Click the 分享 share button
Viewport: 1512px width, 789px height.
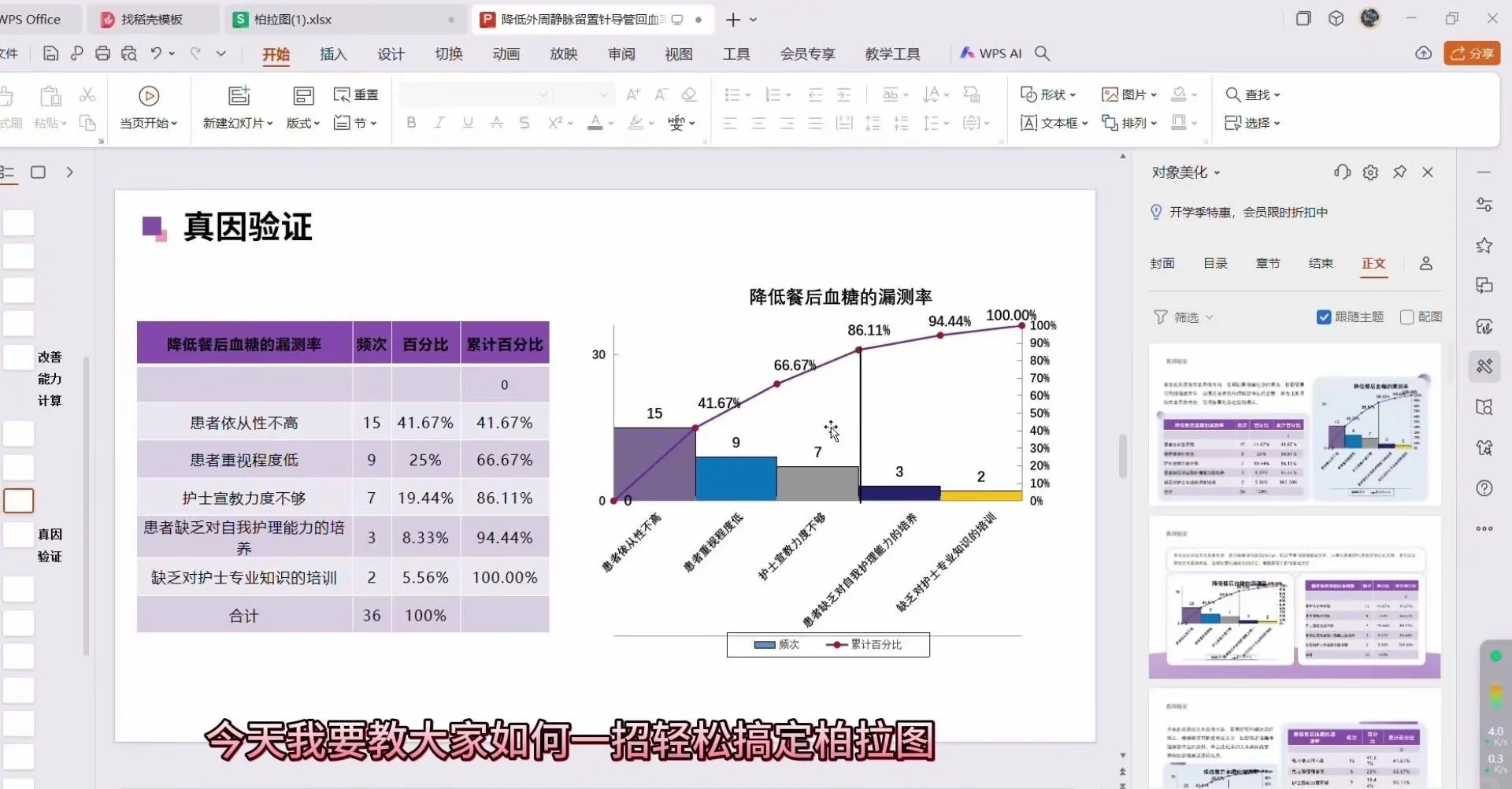1472,54
